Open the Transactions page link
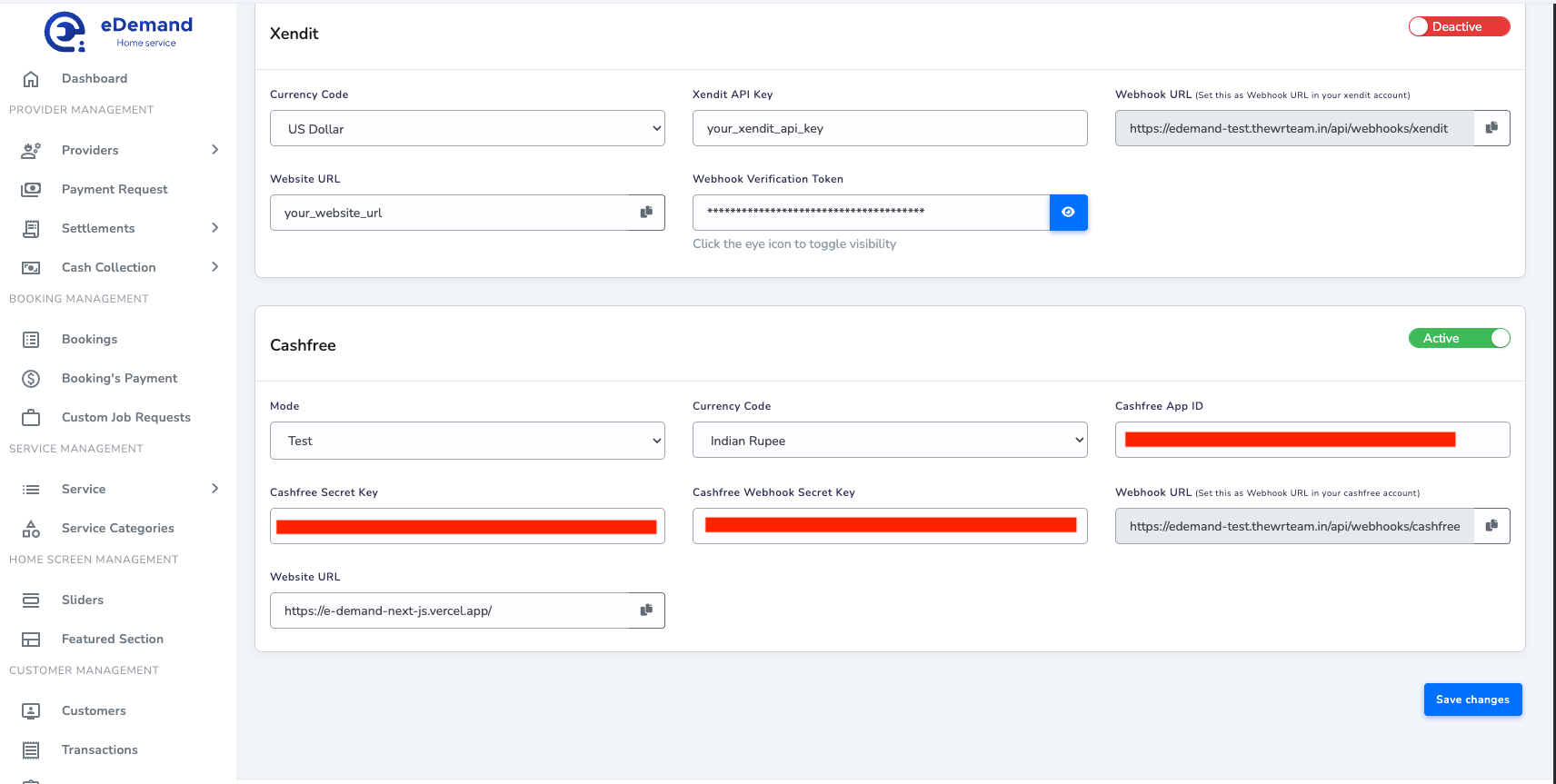The height and width of the screenshot is (784, 1556). coord(99,749)
